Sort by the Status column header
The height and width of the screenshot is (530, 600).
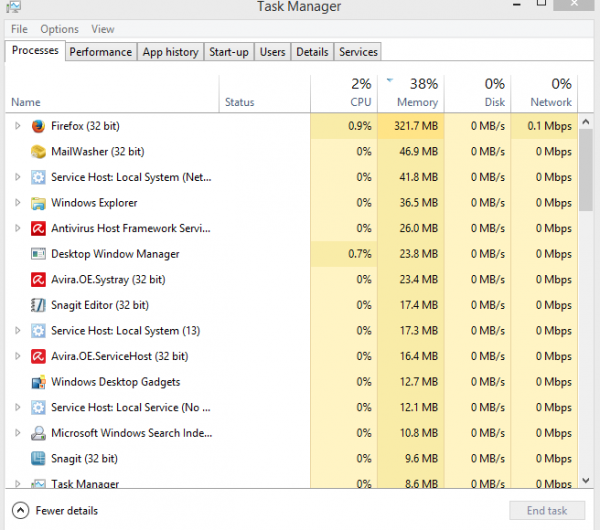click(264, 94)
